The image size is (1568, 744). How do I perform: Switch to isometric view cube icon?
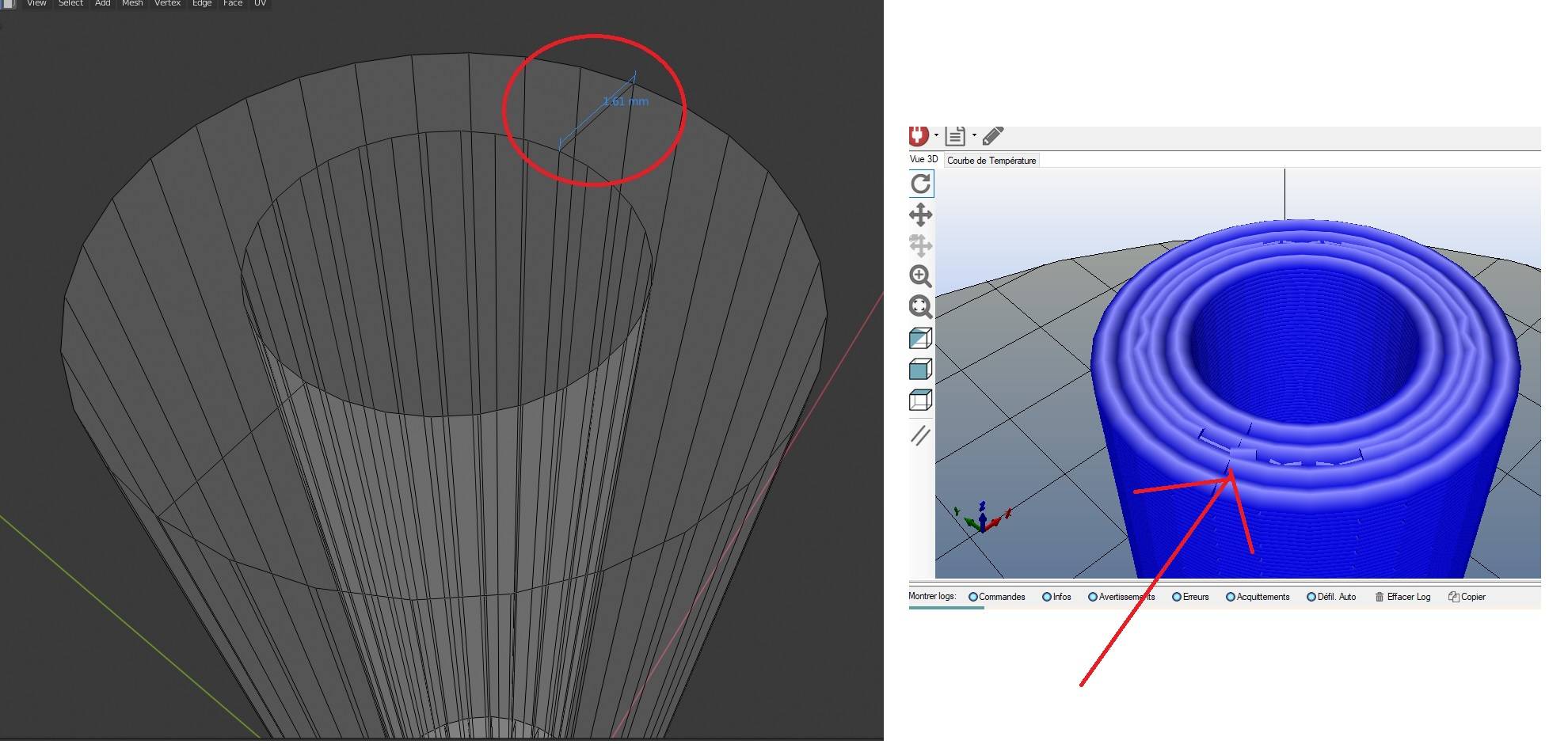point(920,339)
